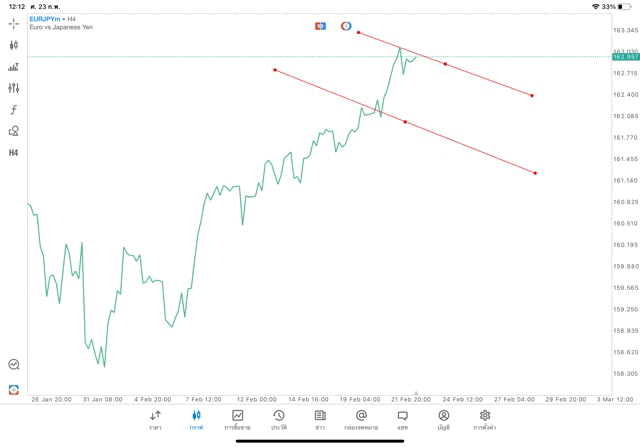640x447 pixels.
Task: Open the การซื้อขาย (Trade) tab
Action: point(237,419)
